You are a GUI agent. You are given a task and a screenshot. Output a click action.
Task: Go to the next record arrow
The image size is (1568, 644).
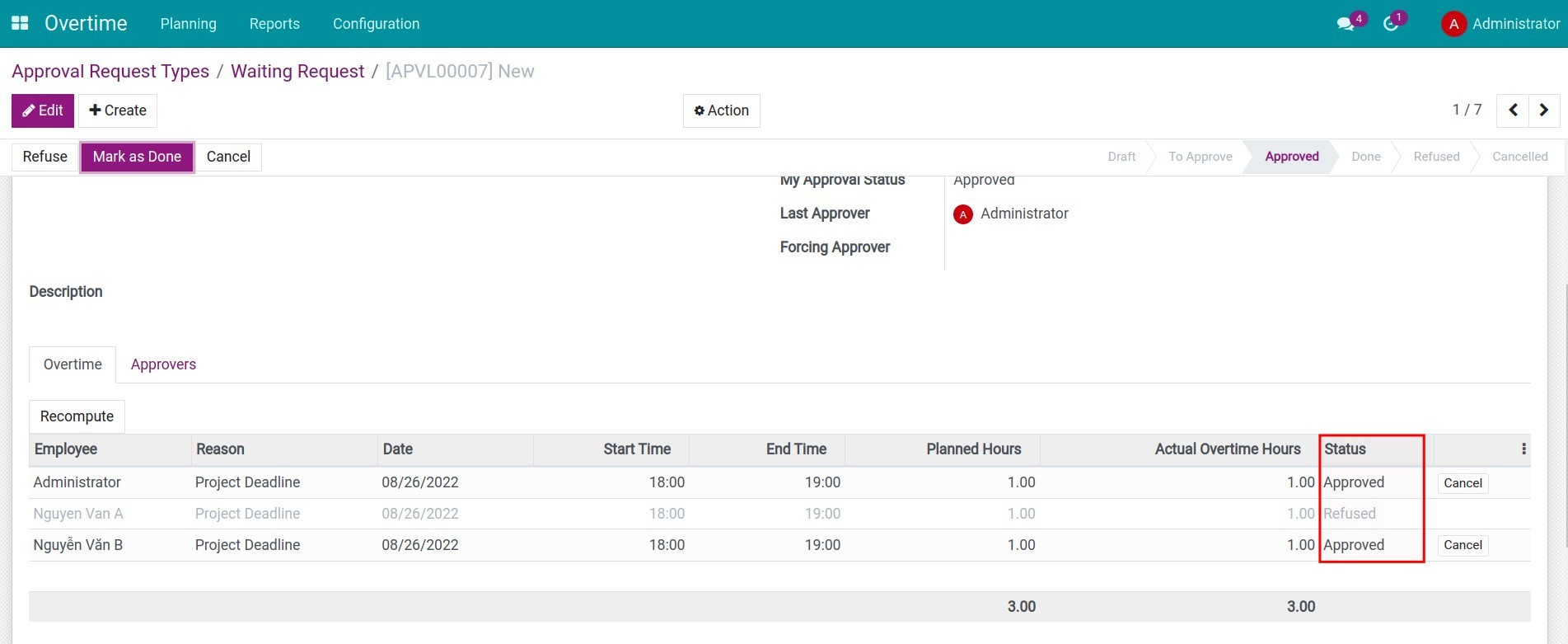click(x=1544, y=110)
